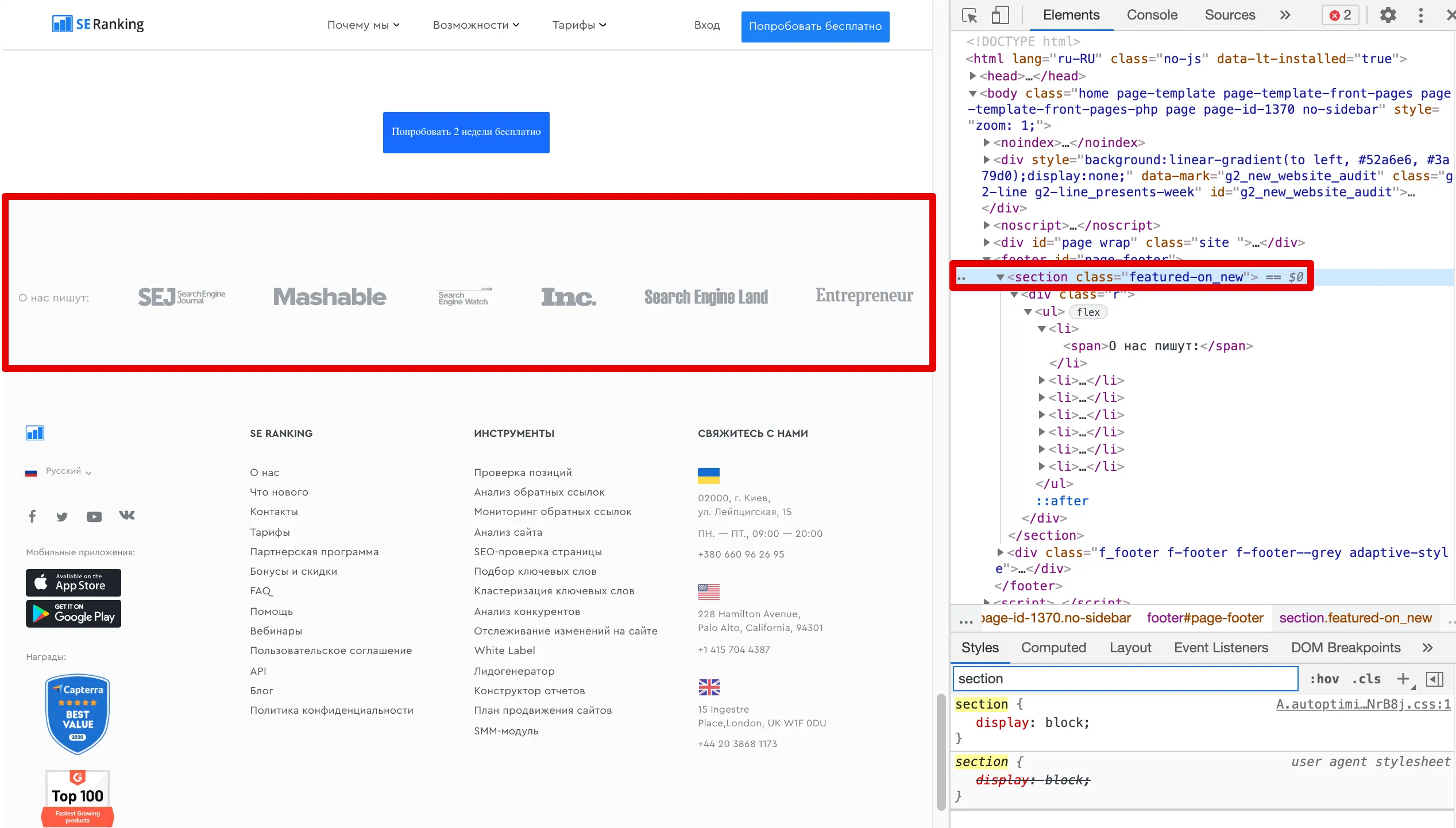The image size is (1456, 828).
Task: Expand the head element node
Action: (x=972, y=76)
